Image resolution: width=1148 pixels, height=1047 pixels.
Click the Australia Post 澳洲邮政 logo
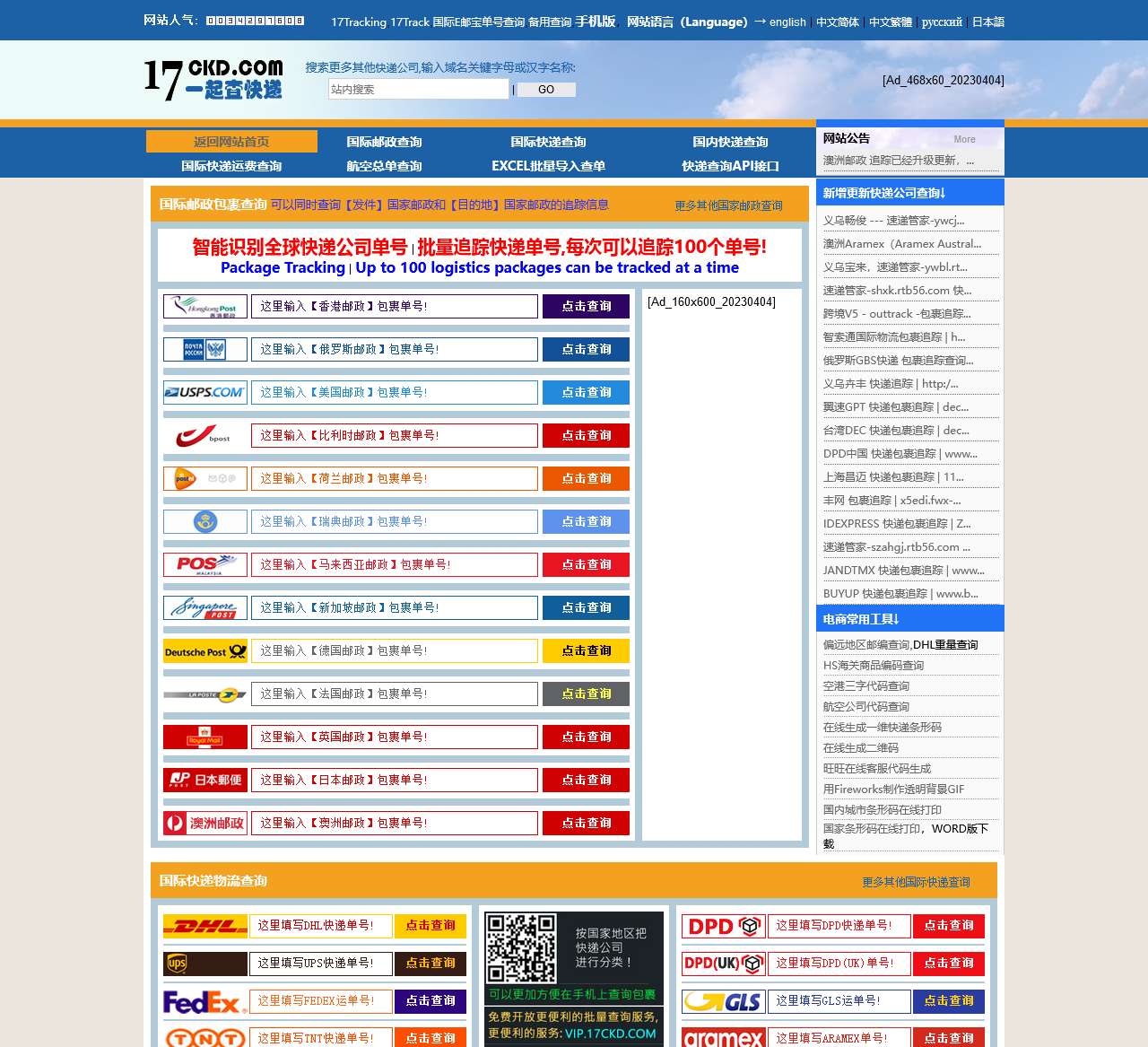(x=205, y=824)
